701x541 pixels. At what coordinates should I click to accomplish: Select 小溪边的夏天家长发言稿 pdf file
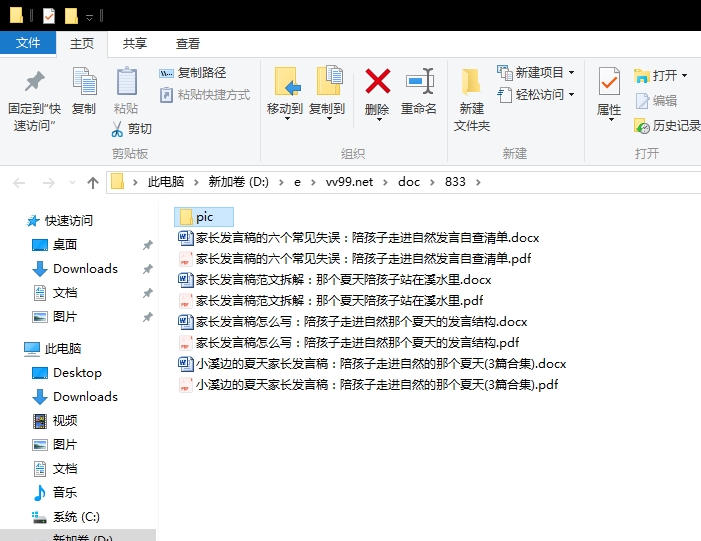coord(368,385)
